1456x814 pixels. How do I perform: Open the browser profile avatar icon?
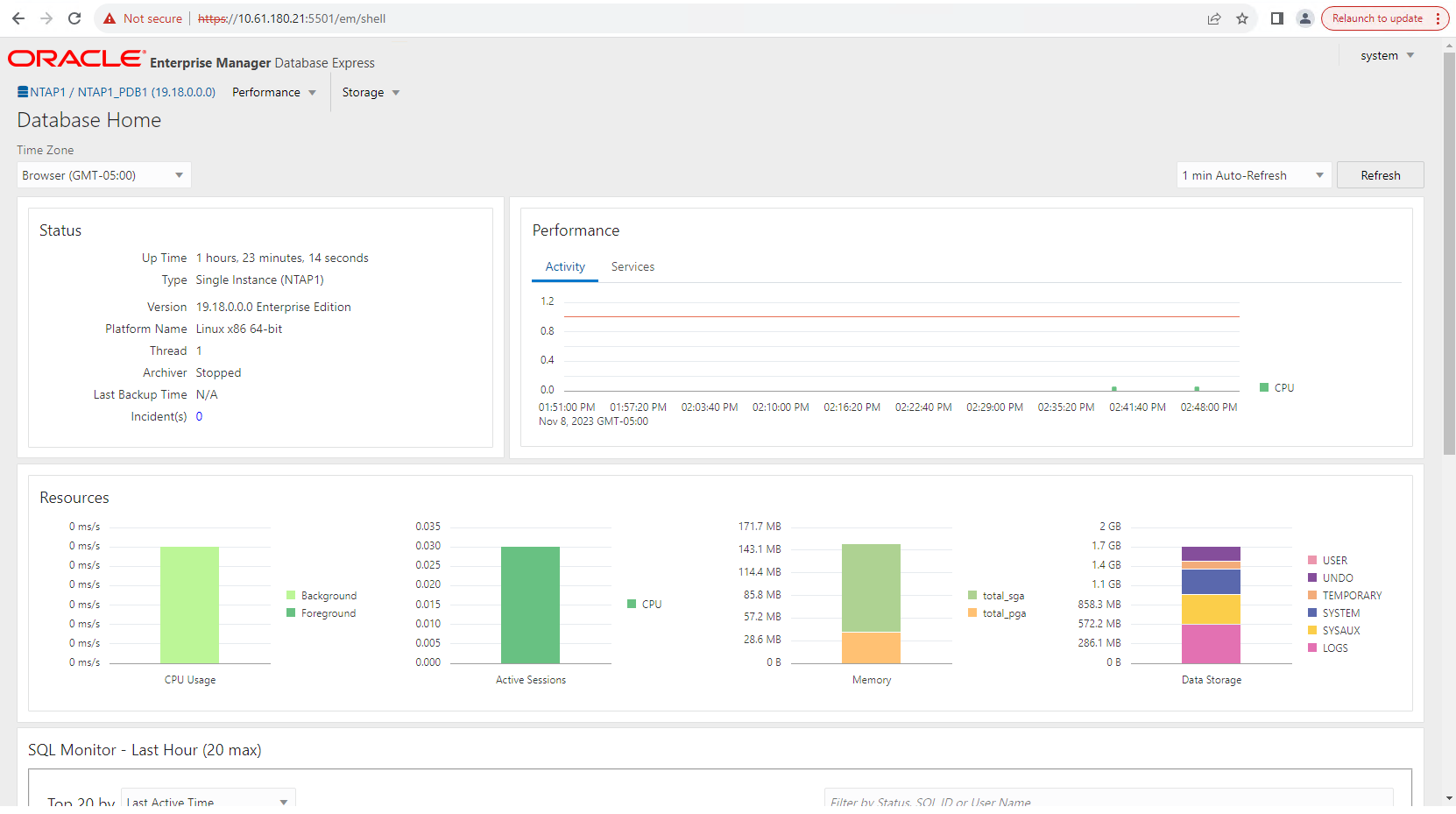pyautogui.click(x=1305, y=18)
